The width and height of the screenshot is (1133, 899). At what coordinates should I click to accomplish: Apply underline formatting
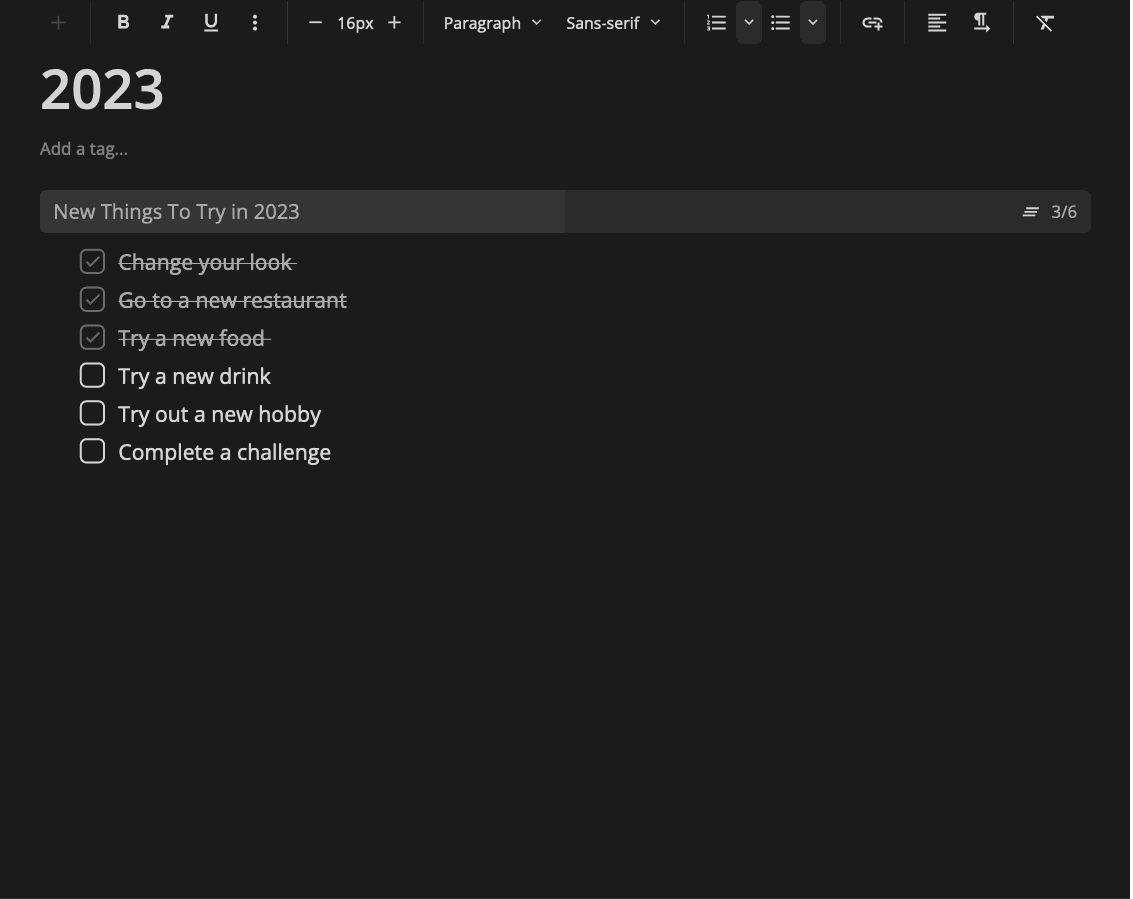point(211,22)
